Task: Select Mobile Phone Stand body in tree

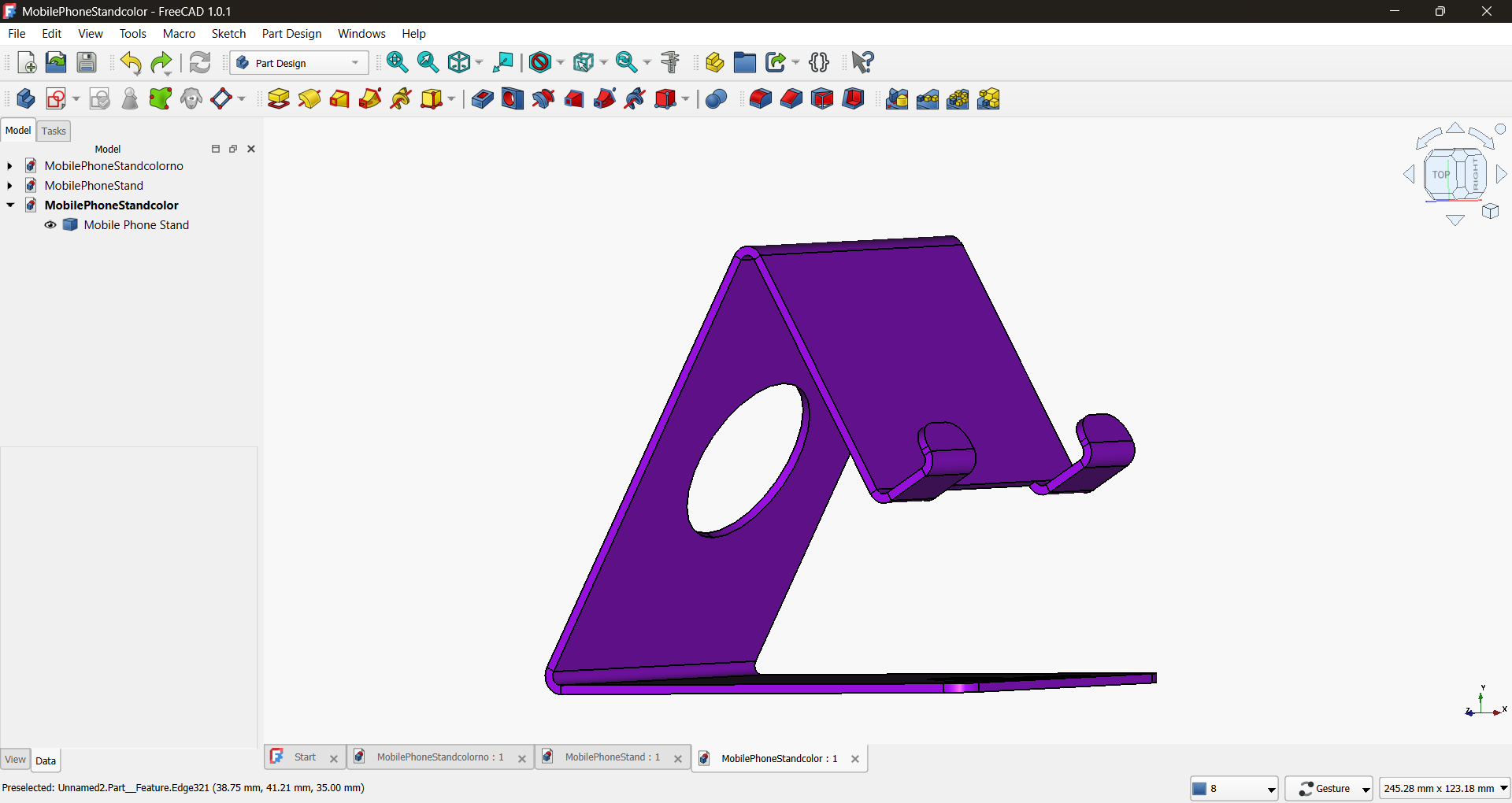Action: (136, 225)
